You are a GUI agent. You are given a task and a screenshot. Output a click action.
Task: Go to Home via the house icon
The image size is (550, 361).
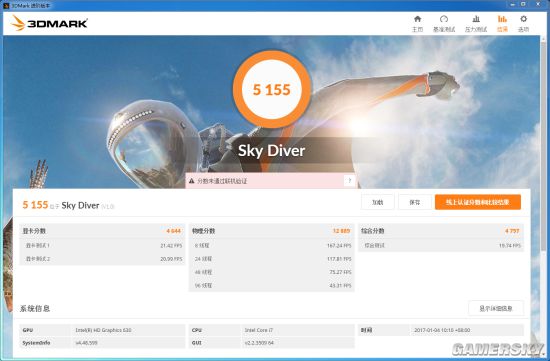point(417,24)
